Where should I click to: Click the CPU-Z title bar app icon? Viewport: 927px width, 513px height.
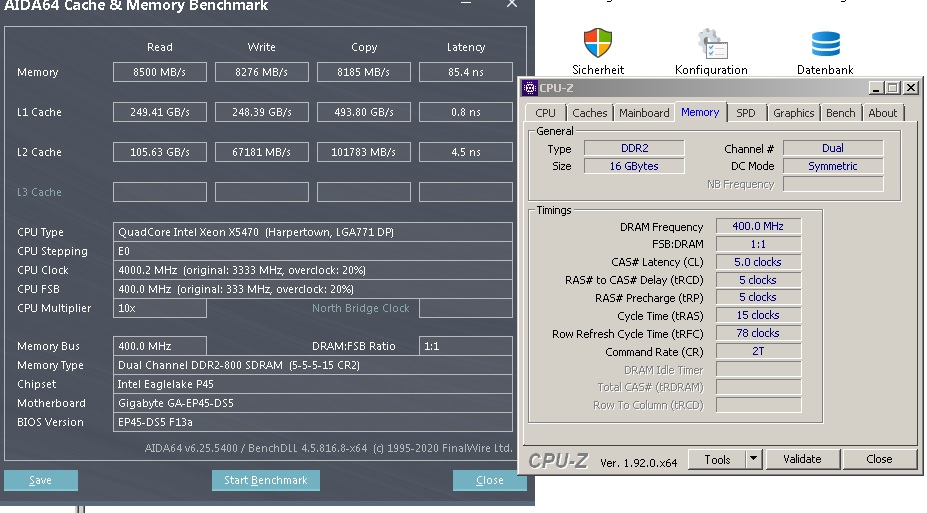530,88
